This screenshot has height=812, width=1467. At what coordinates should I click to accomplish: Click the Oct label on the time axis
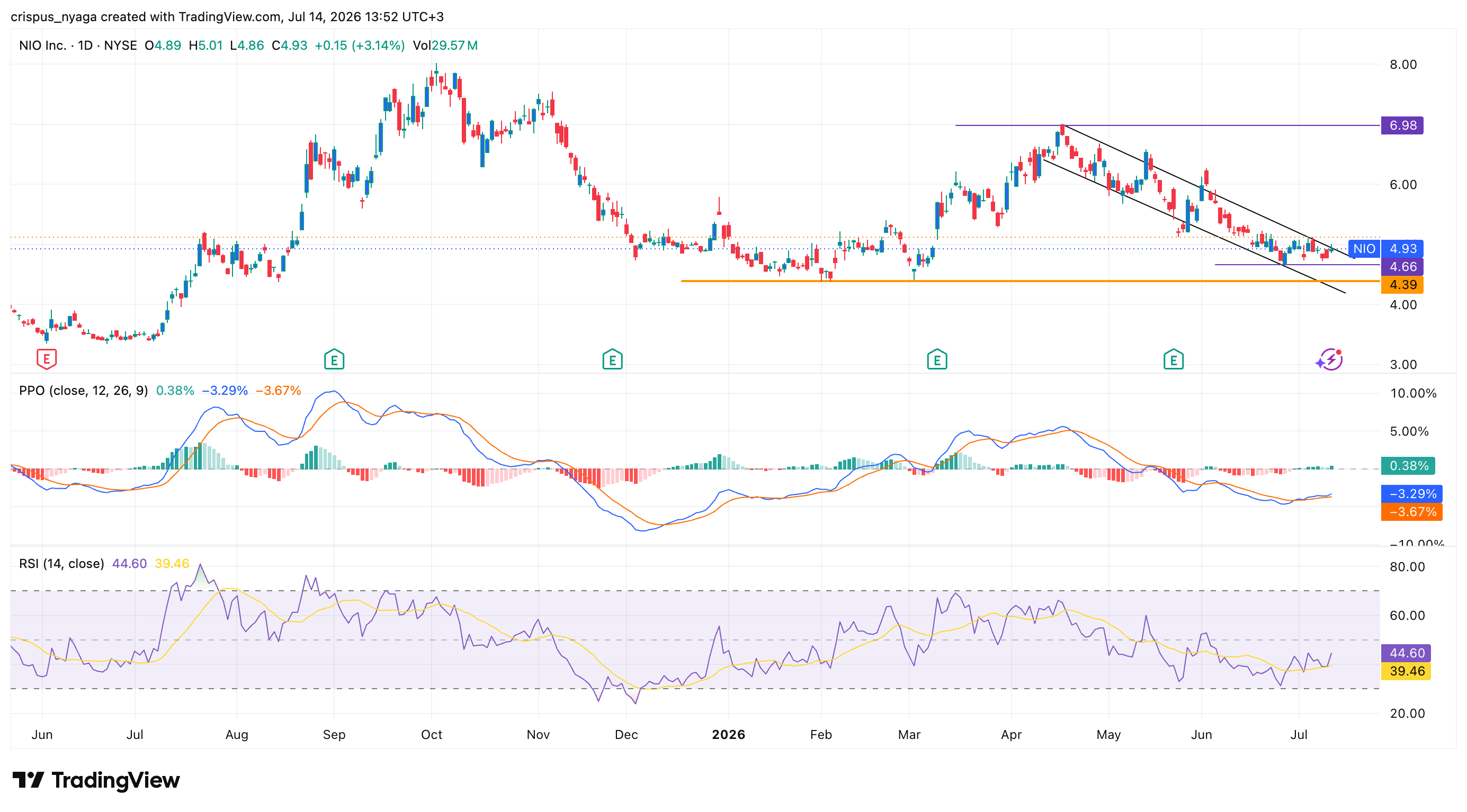431,735
